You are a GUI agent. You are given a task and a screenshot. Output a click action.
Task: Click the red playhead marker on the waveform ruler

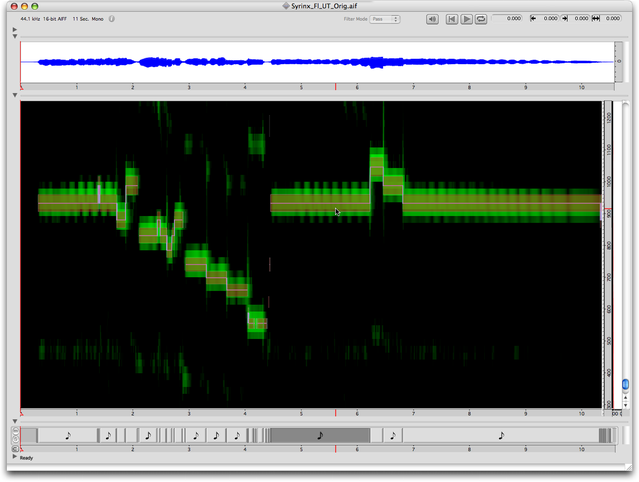click(335, 87)
